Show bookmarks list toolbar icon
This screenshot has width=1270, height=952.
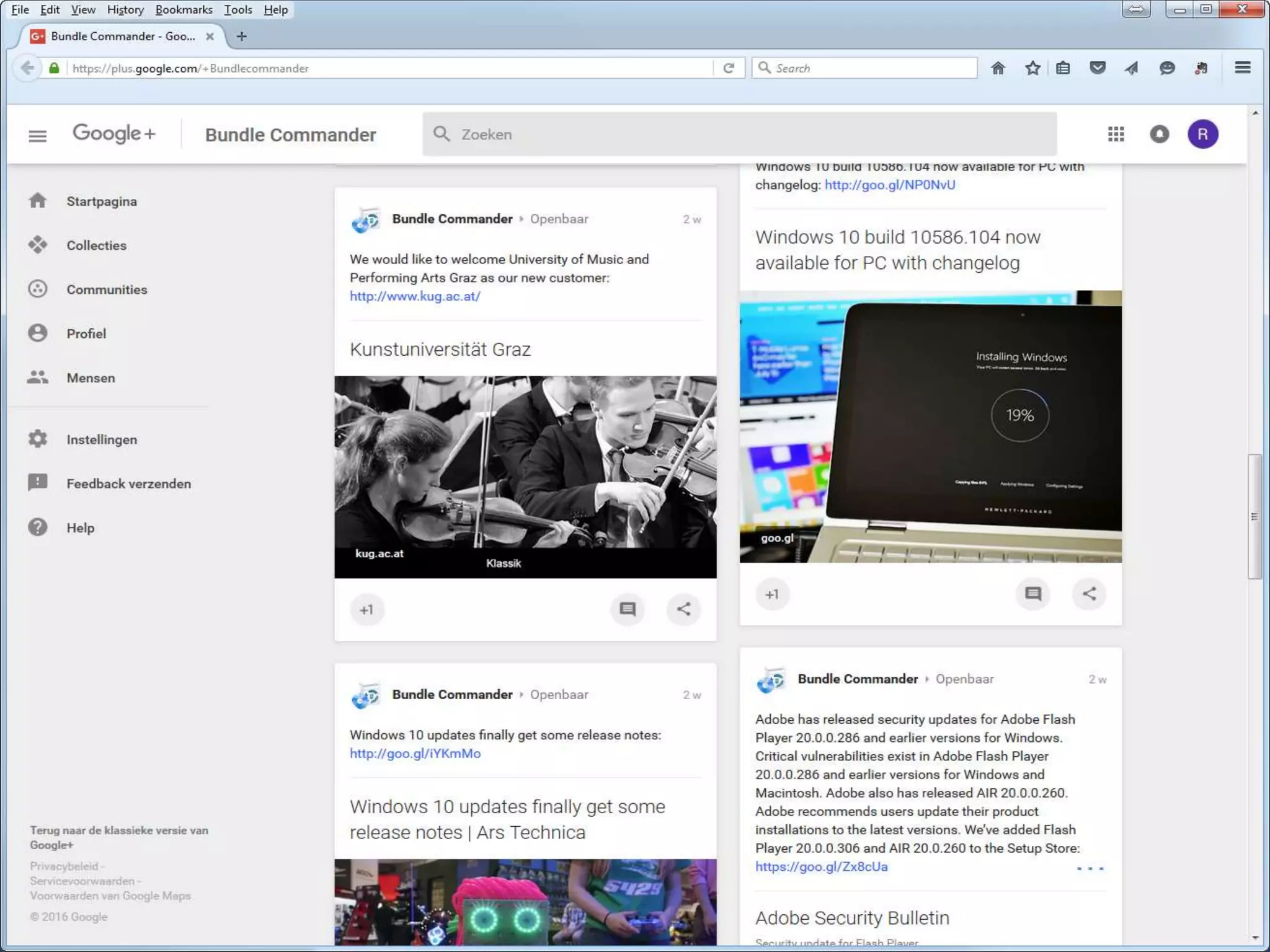tap(1063, 68)
